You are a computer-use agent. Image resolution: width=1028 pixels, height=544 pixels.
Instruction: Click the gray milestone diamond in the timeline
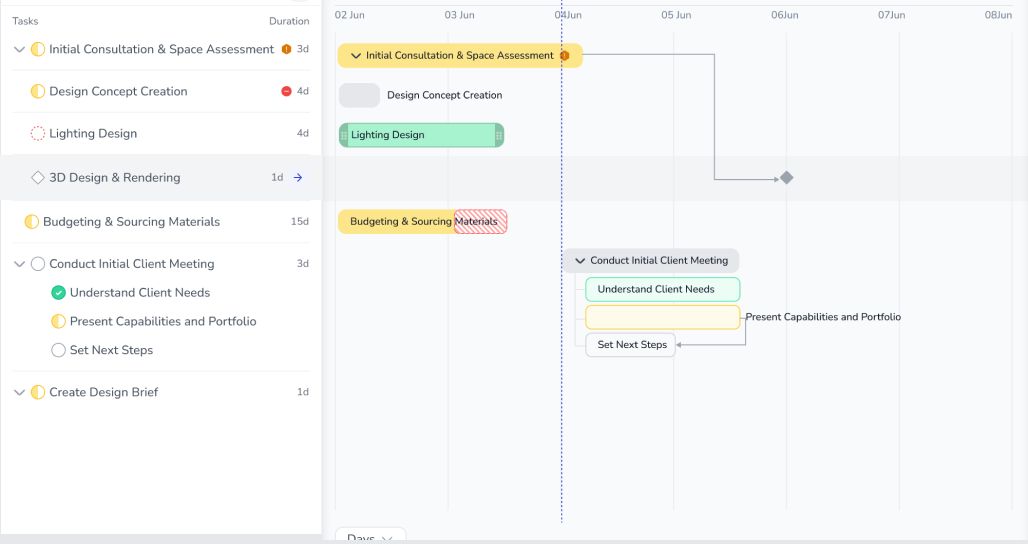[x=786, y=178]
